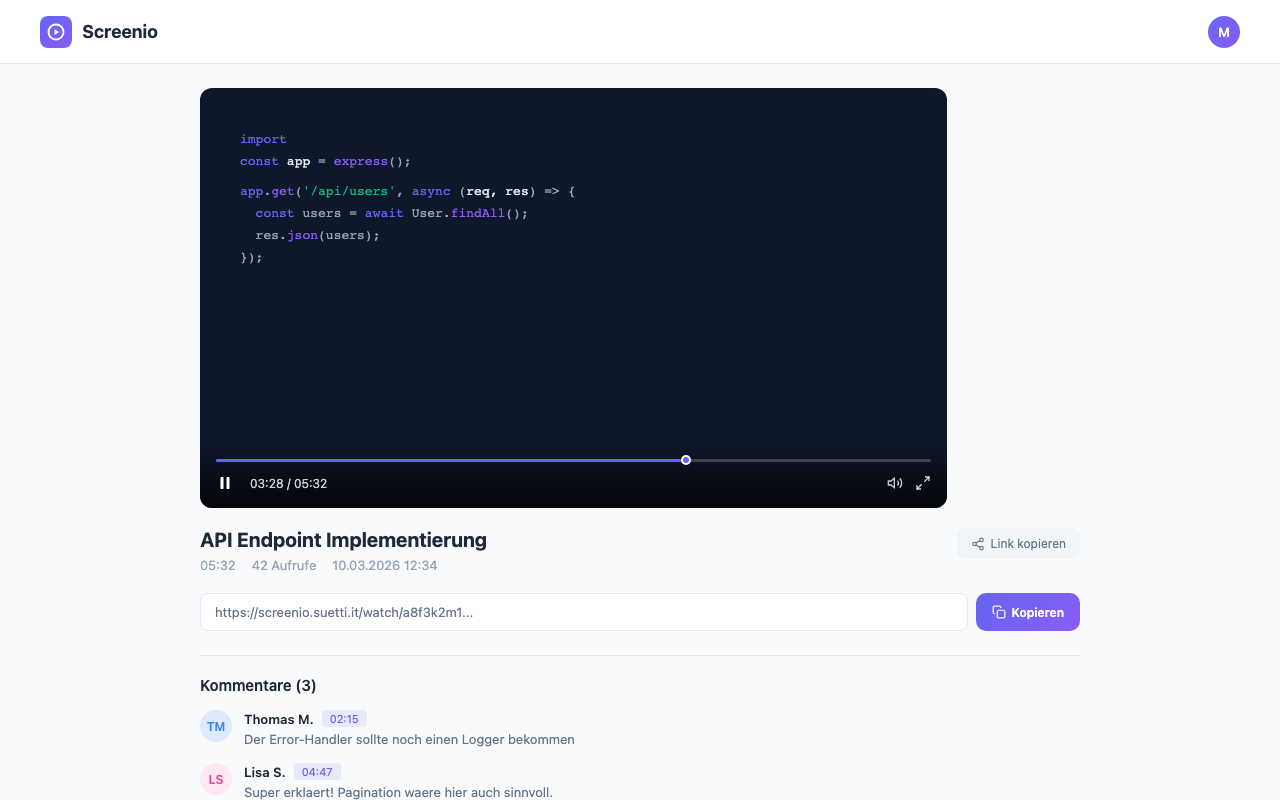This screenshot has width=1280, height=800.
Task: Click the '42 Aufrufe' view counter
Action: (283, 565)
